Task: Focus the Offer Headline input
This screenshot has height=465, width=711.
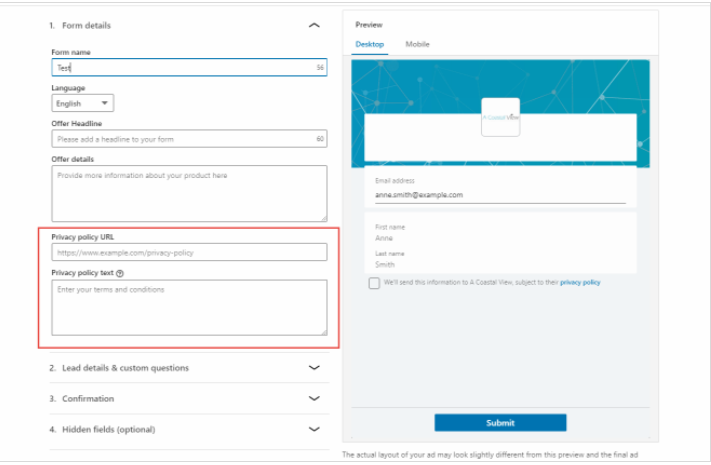Action: [x=180, y=139]
